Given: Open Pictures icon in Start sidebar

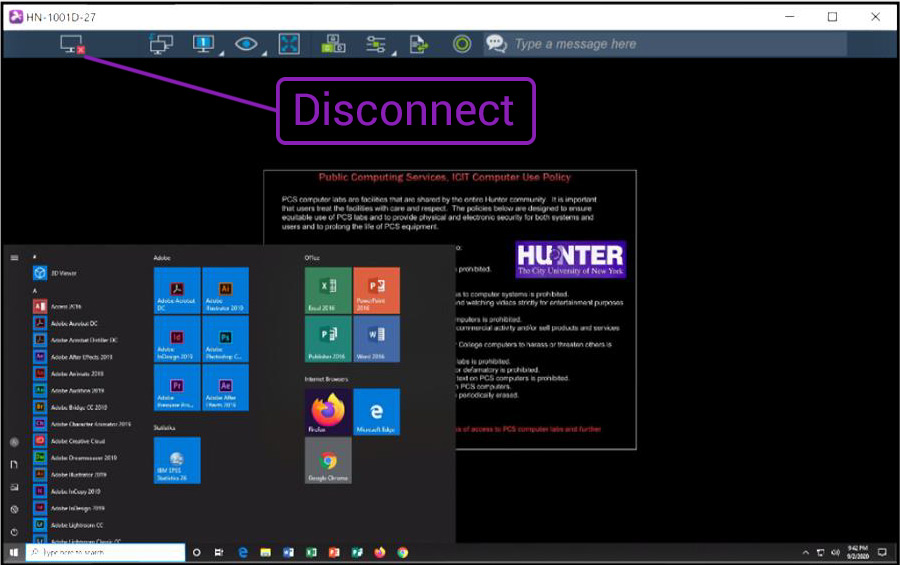Looking at the screenshot, I should (14, 487).
